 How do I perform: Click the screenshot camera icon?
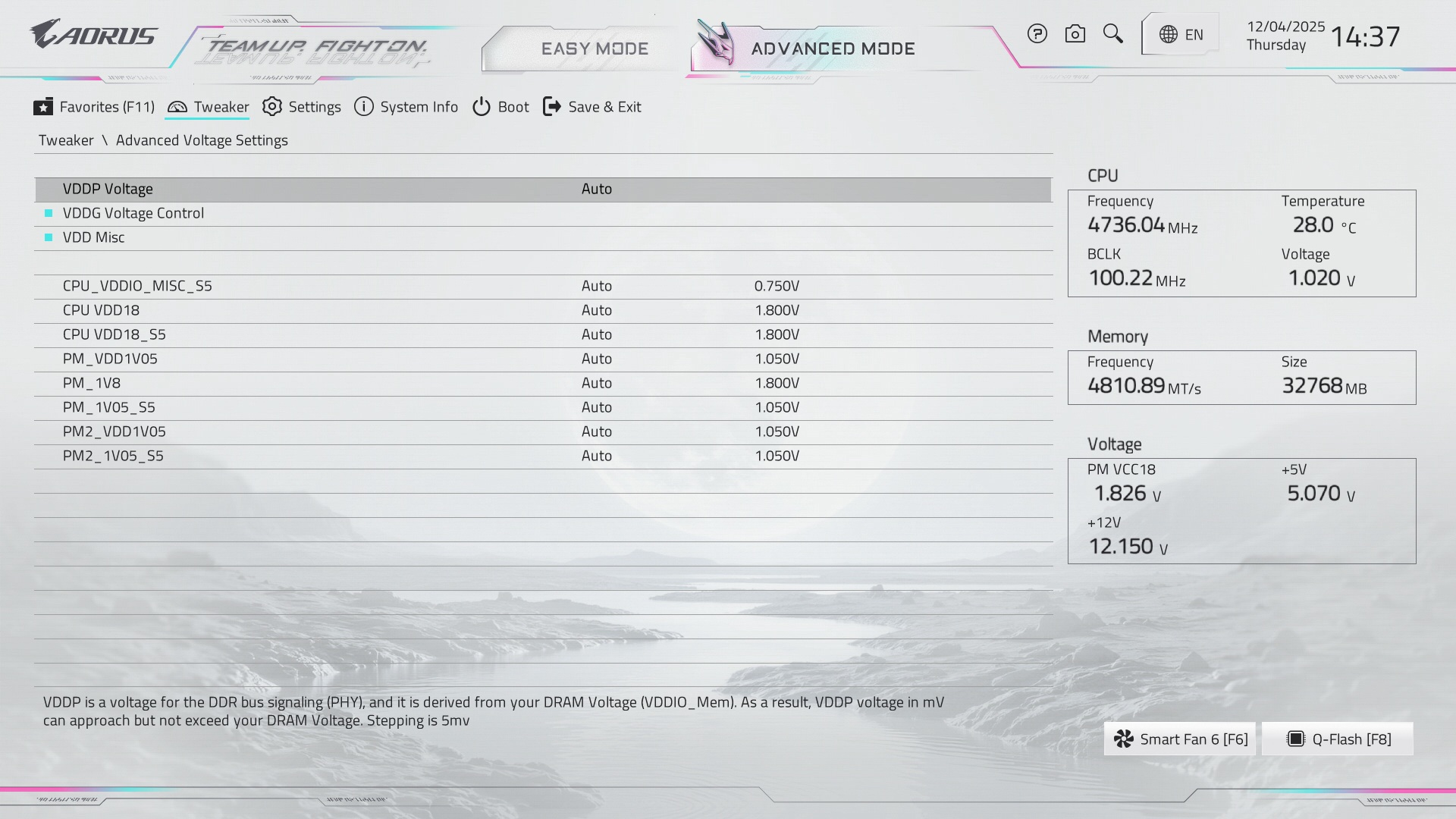point(1075,34)
